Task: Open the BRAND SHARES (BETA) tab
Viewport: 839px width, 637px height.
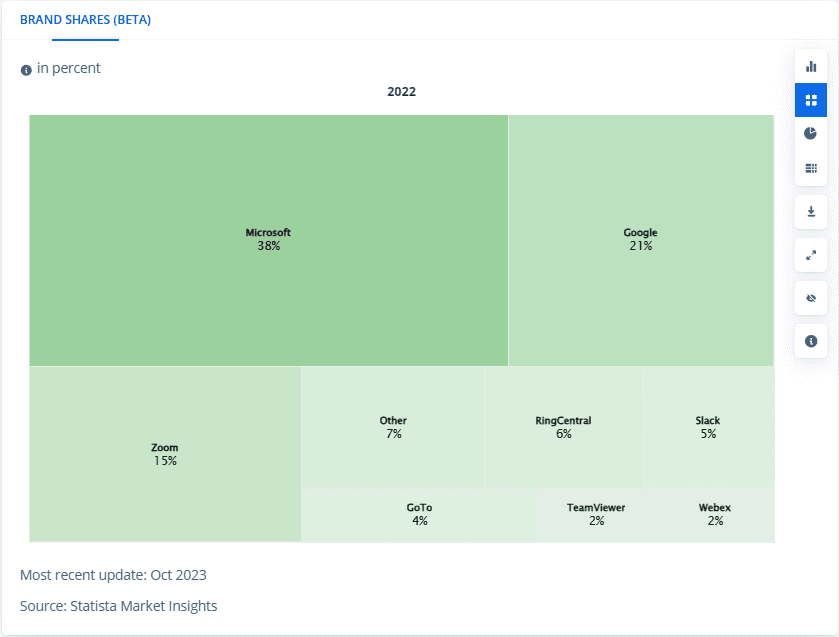Action: tap(85, 19)
